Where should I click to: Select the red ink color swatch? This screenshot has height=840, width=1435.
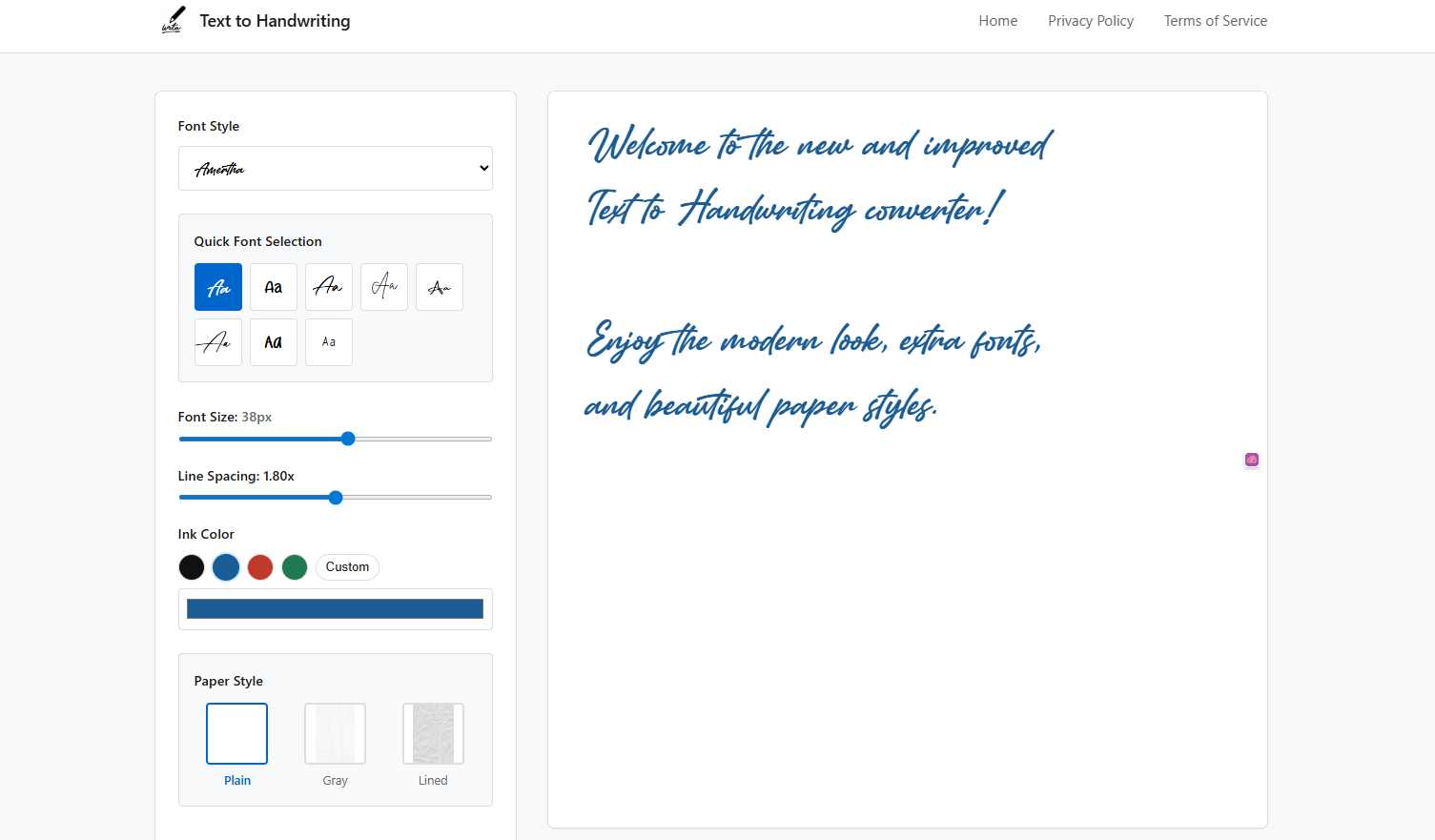click(260, 567)
